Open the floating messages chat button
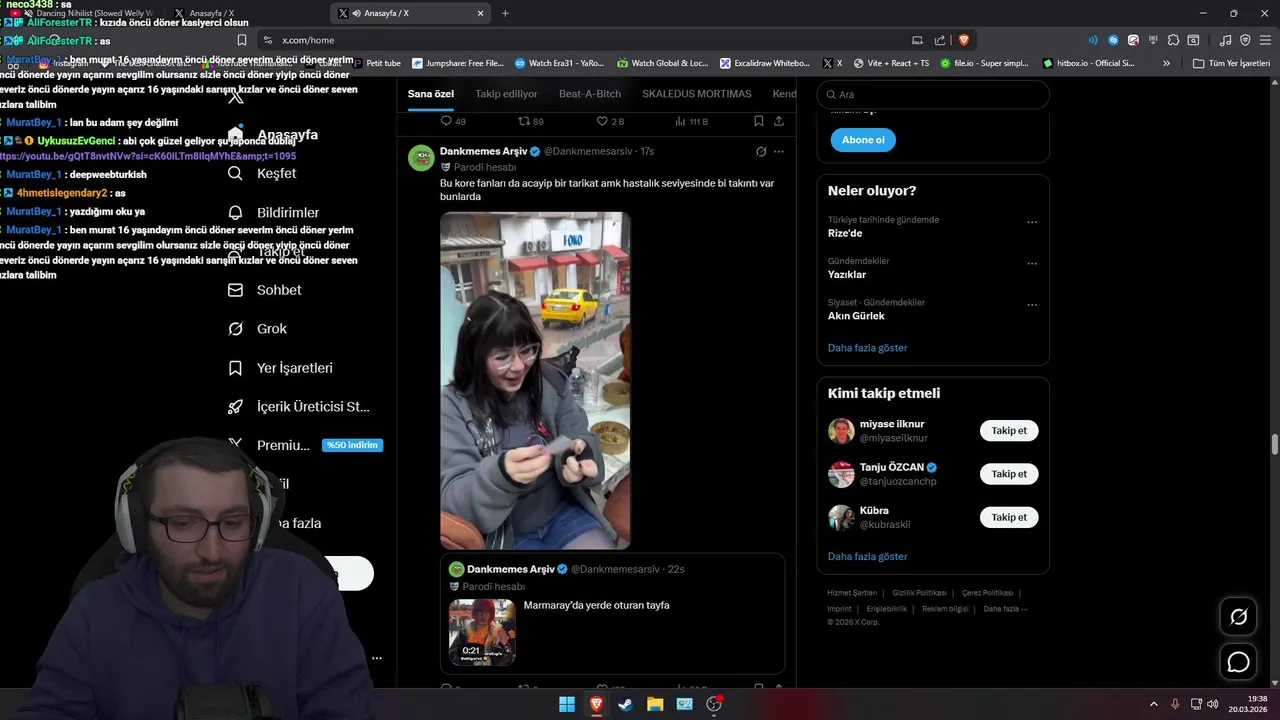This screenshot has width=1280, height=720. point(1238,662)
